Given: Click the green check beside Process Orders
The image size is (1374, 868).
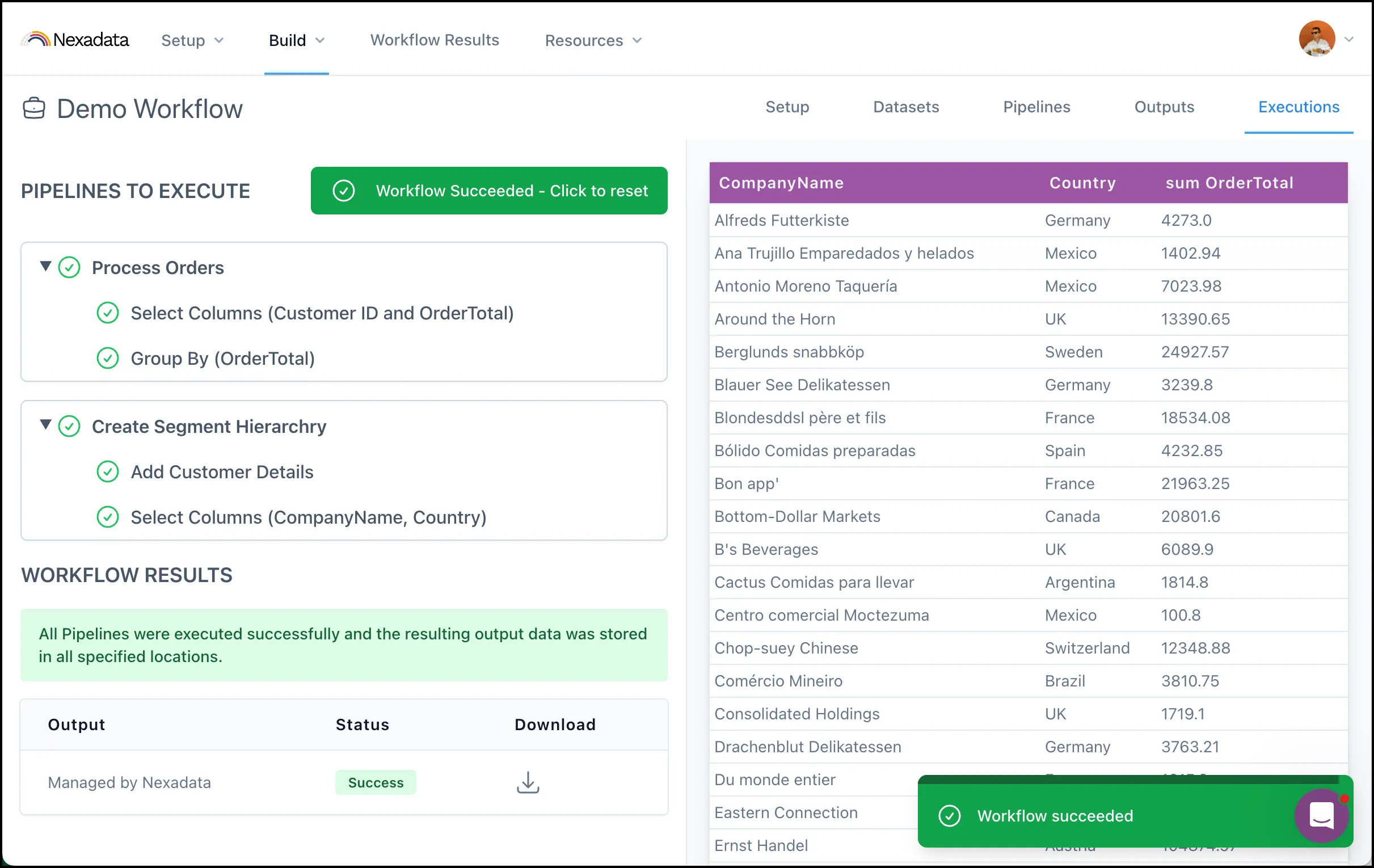Looking at the screenshot, I should pos(69,267).
